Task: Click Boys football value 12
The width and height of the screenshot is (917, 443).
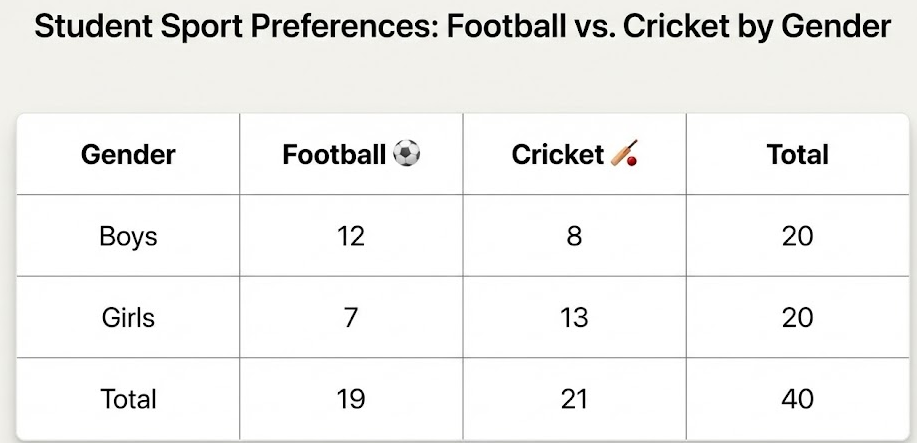Action: (351, 236)
